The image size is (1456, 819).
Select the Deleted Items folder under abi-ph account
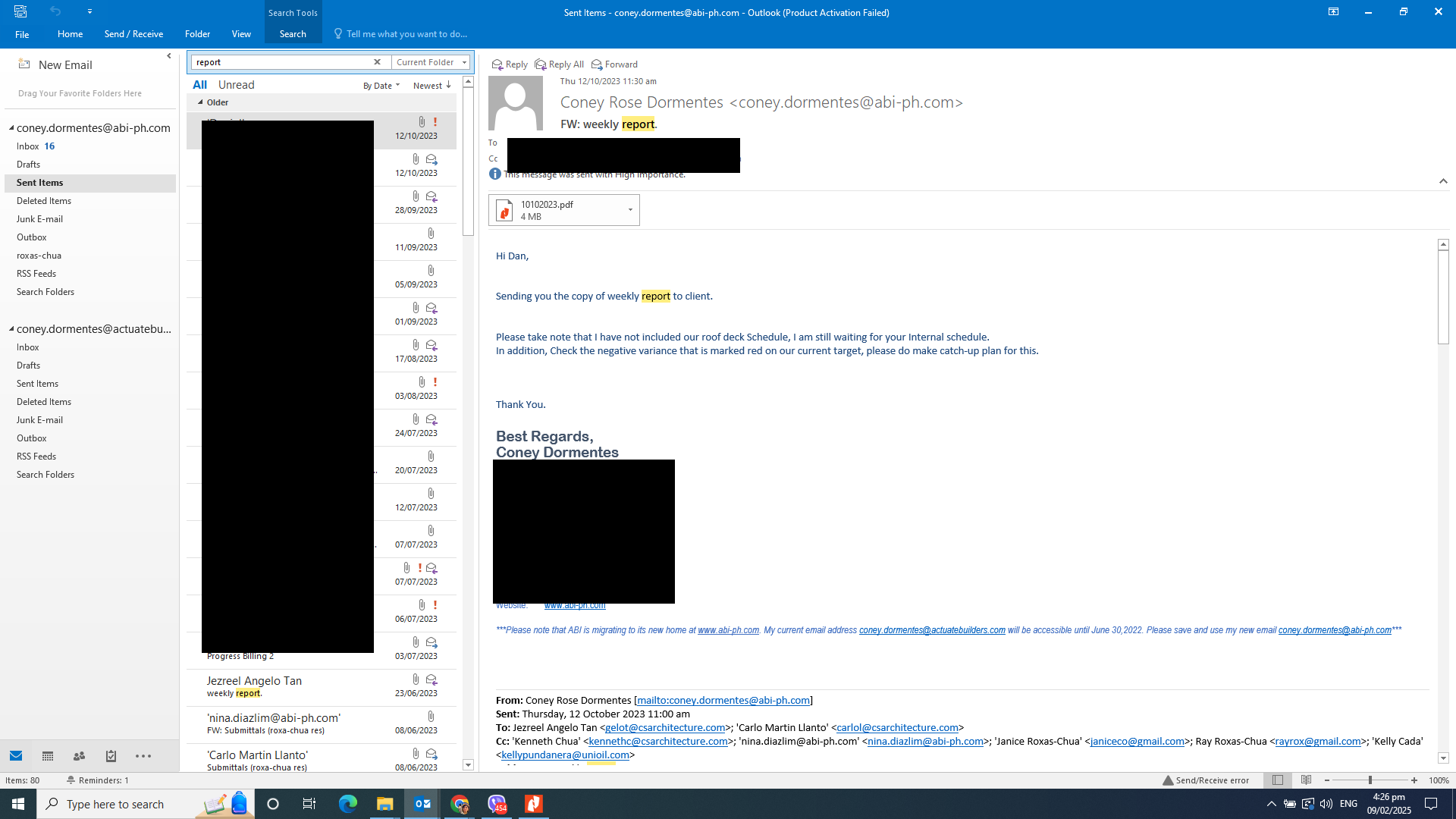(44, 201)
